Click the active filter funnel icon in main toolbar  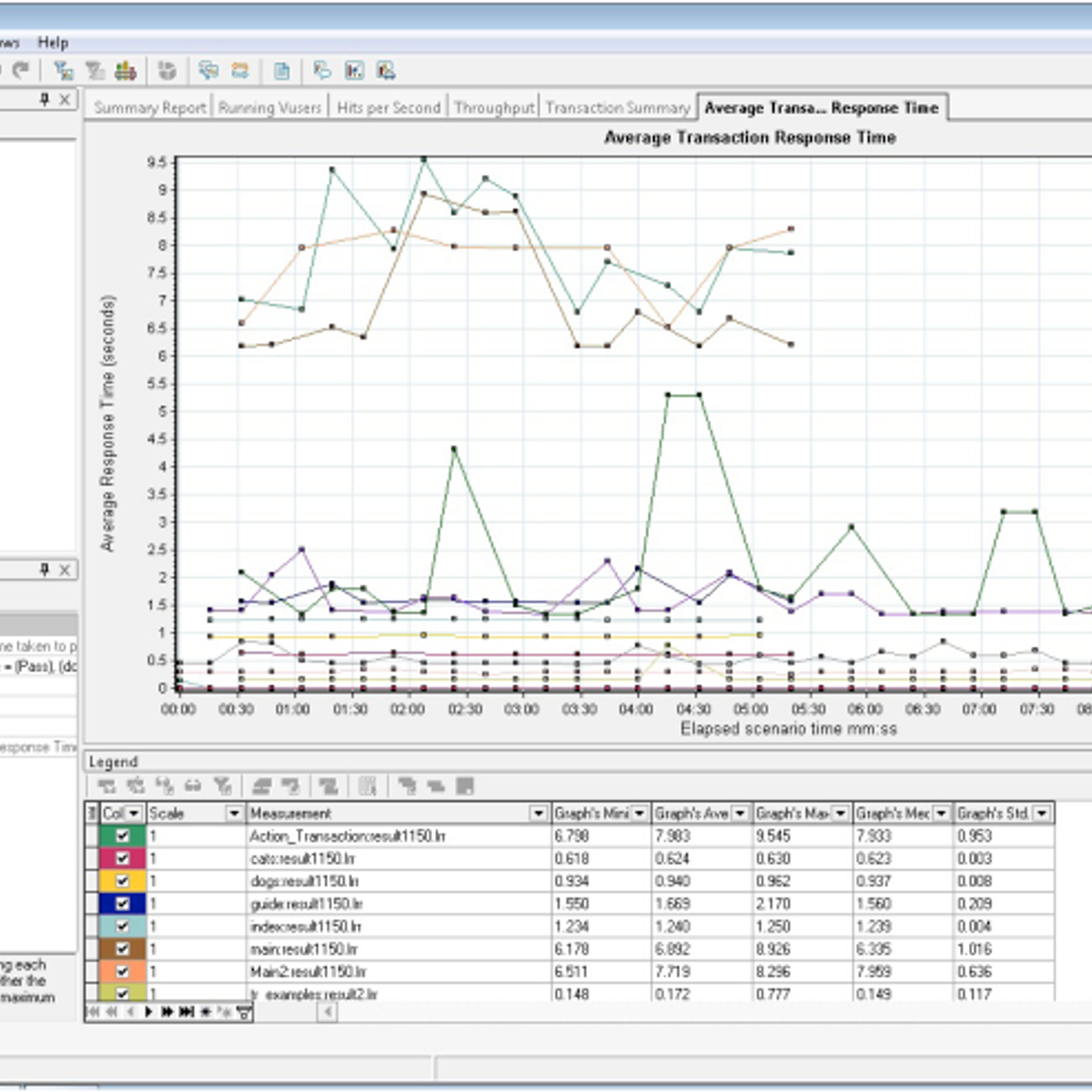pyautogui.click(x=64, y=70)
